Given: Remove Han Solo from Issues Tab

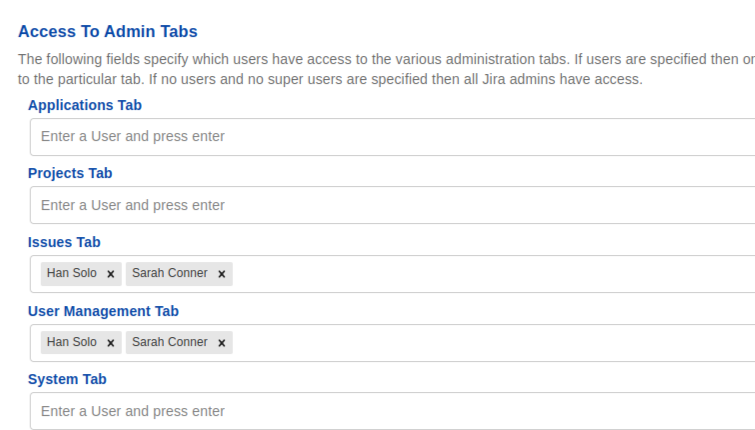Looking at the screenshot, I should point(111,274).
